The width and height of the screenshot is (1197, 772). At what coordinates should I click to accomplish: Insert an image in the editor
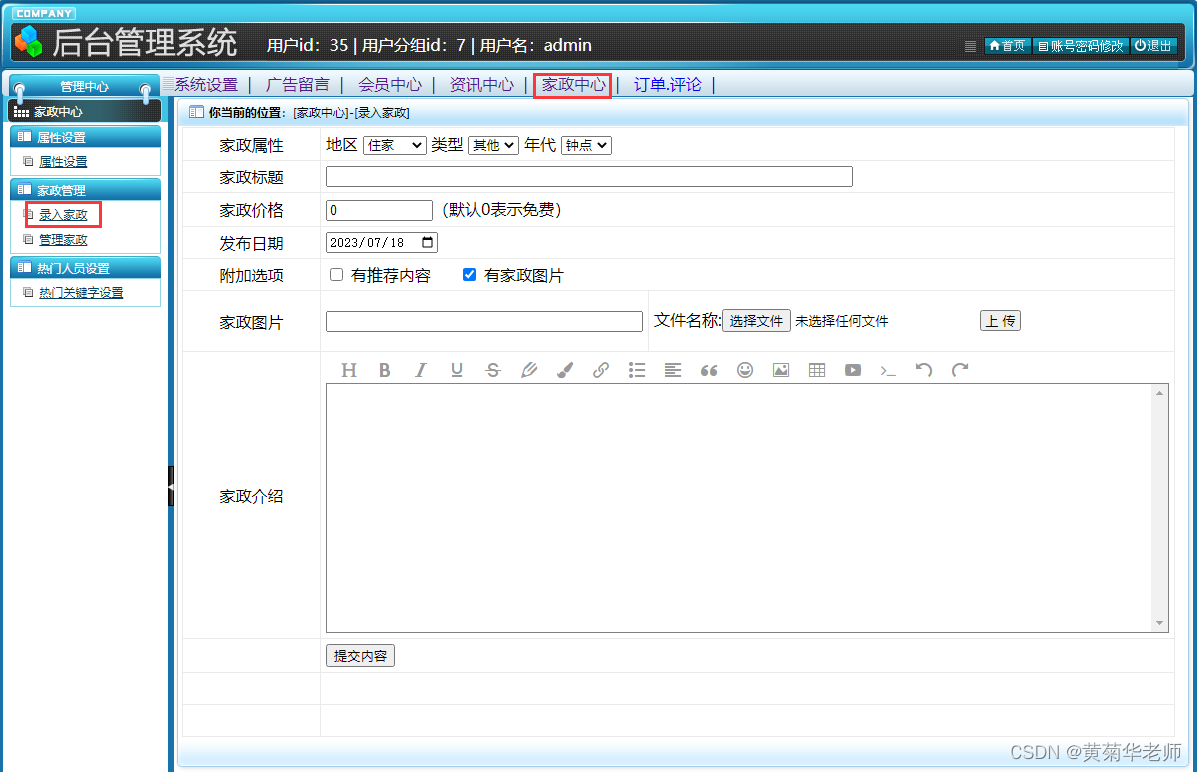781,370
